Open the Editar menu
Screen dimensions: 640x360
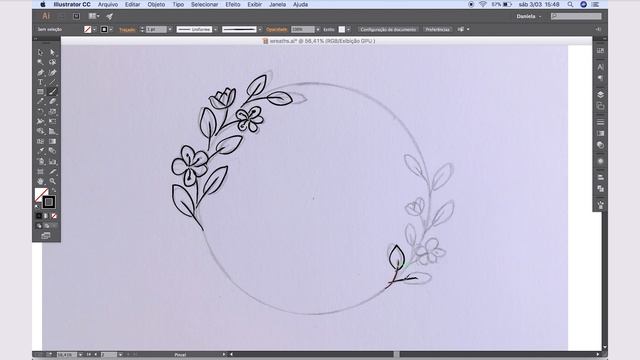pos(132,4)
